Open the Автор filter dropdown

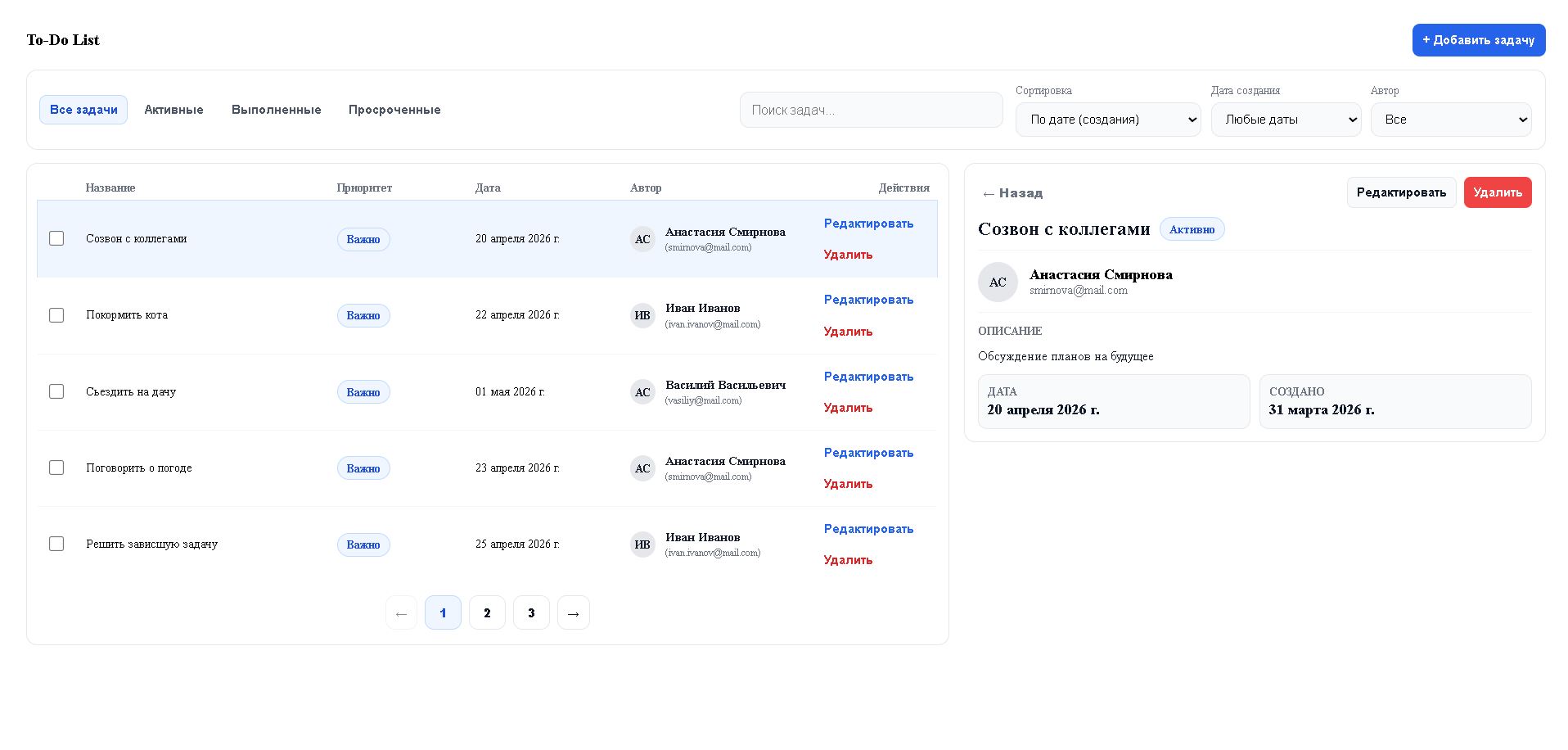point(1451,120)
